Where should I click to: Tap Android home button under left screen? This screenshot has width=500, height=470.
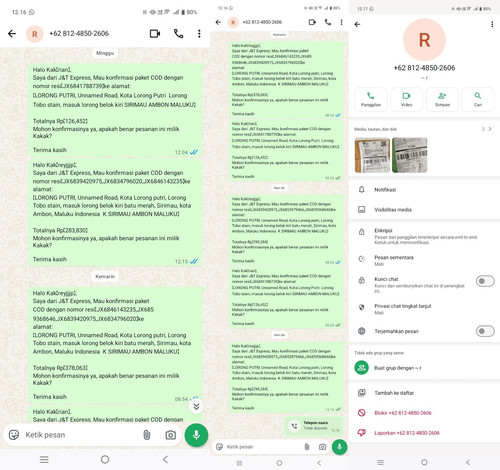pos(105,460)
